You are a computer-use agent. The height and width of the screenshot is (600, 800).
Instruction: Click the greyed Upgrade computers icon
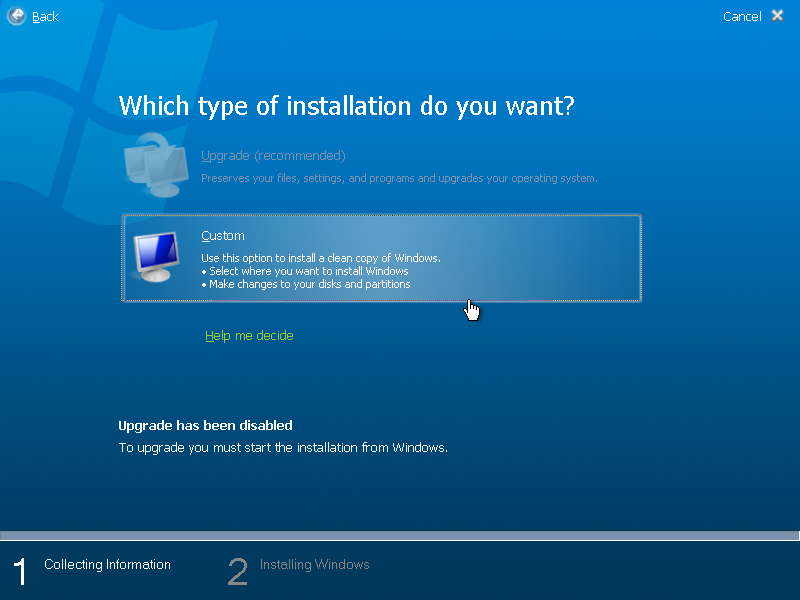click(156, 165)
